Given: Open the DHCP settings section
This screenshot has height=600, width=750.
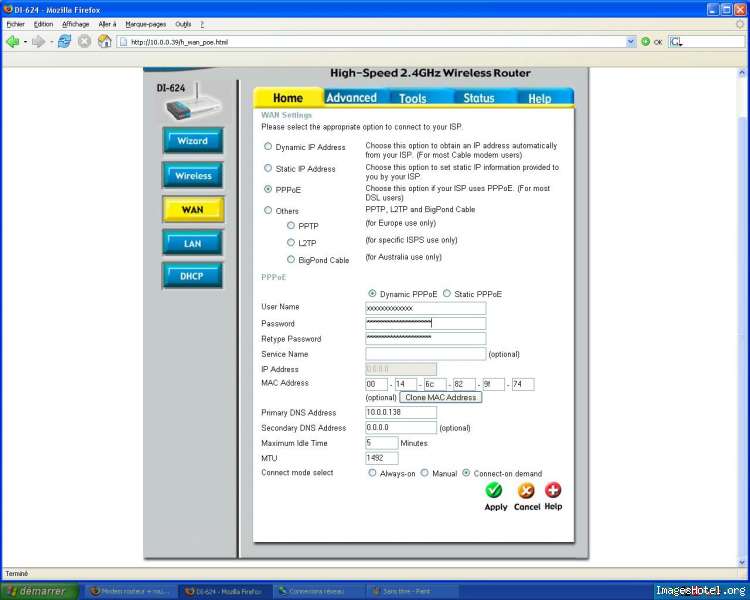Looking at the screenshot, I should 193,276.
